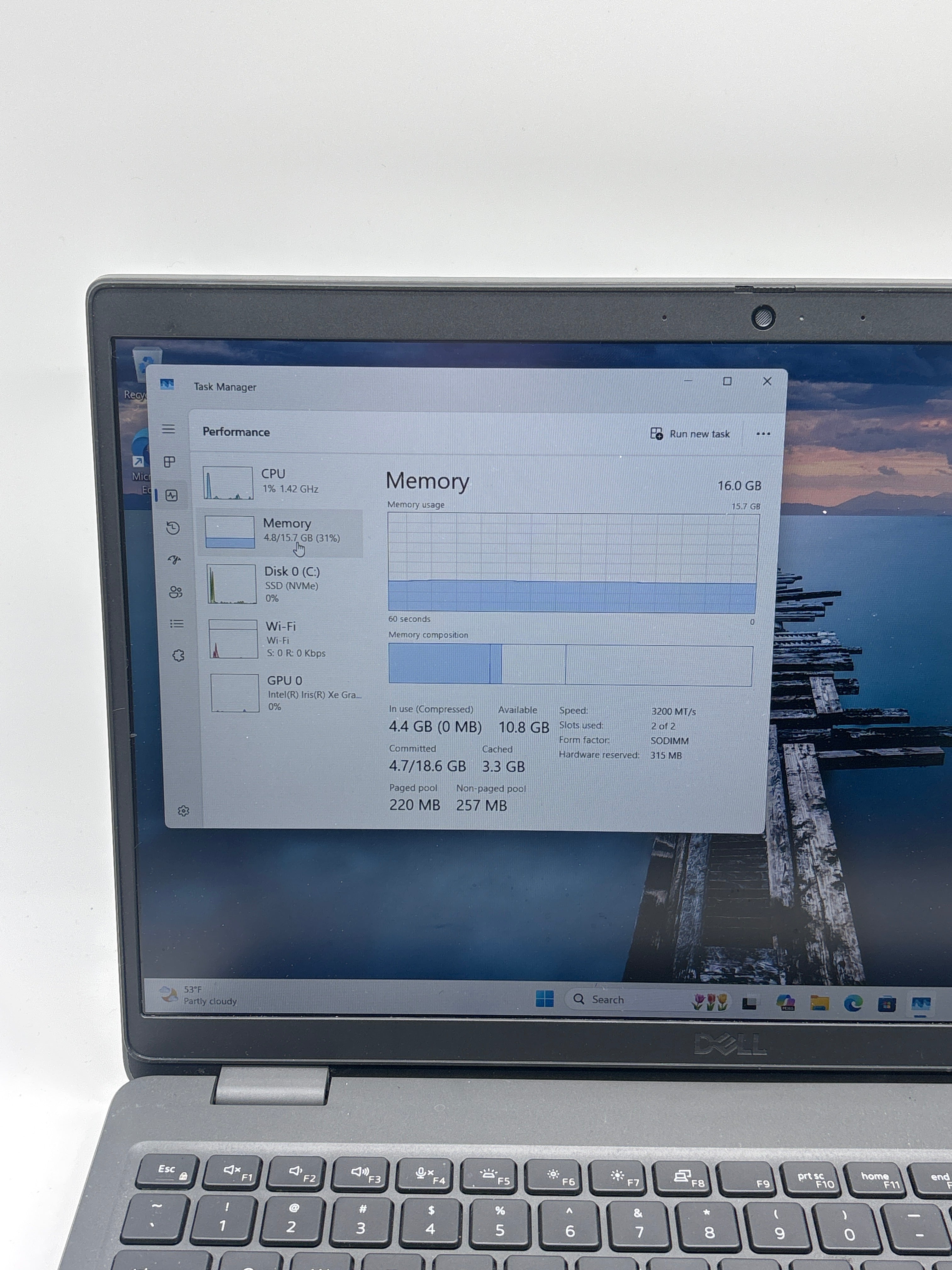Click the tulips search highlight icon
The width and height of the screenshot is (952, 1270).
[x=710, y=1002]
